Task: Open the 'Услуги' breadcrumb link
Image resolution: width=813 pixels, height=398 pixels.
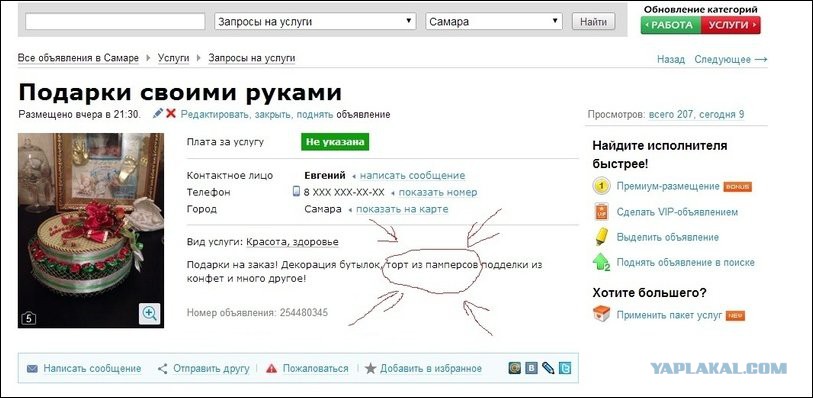Action: point(174,58)
